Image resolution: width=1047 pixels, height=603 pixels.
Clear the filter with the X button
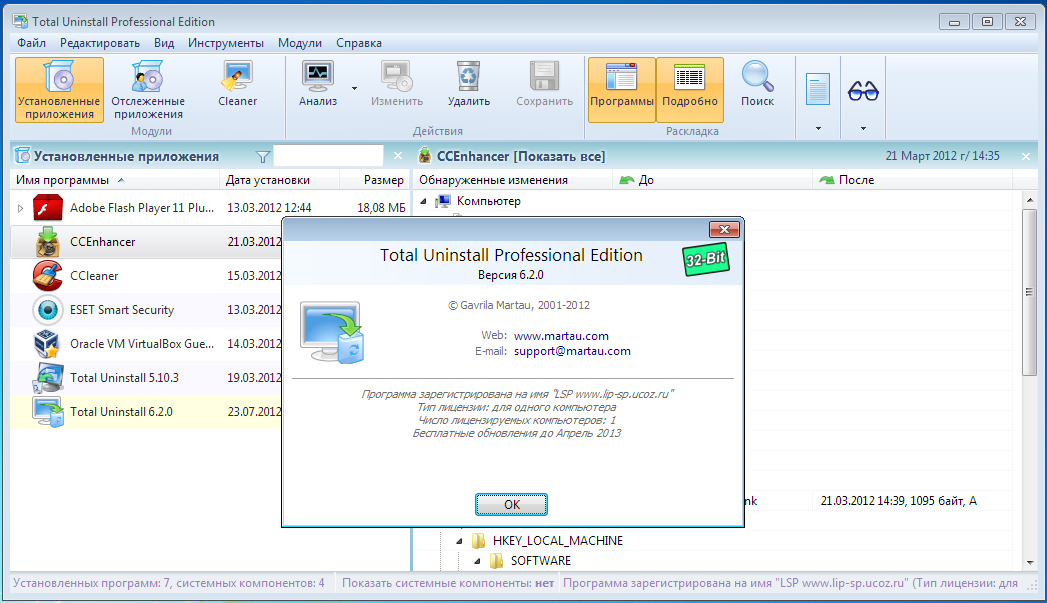398,156
